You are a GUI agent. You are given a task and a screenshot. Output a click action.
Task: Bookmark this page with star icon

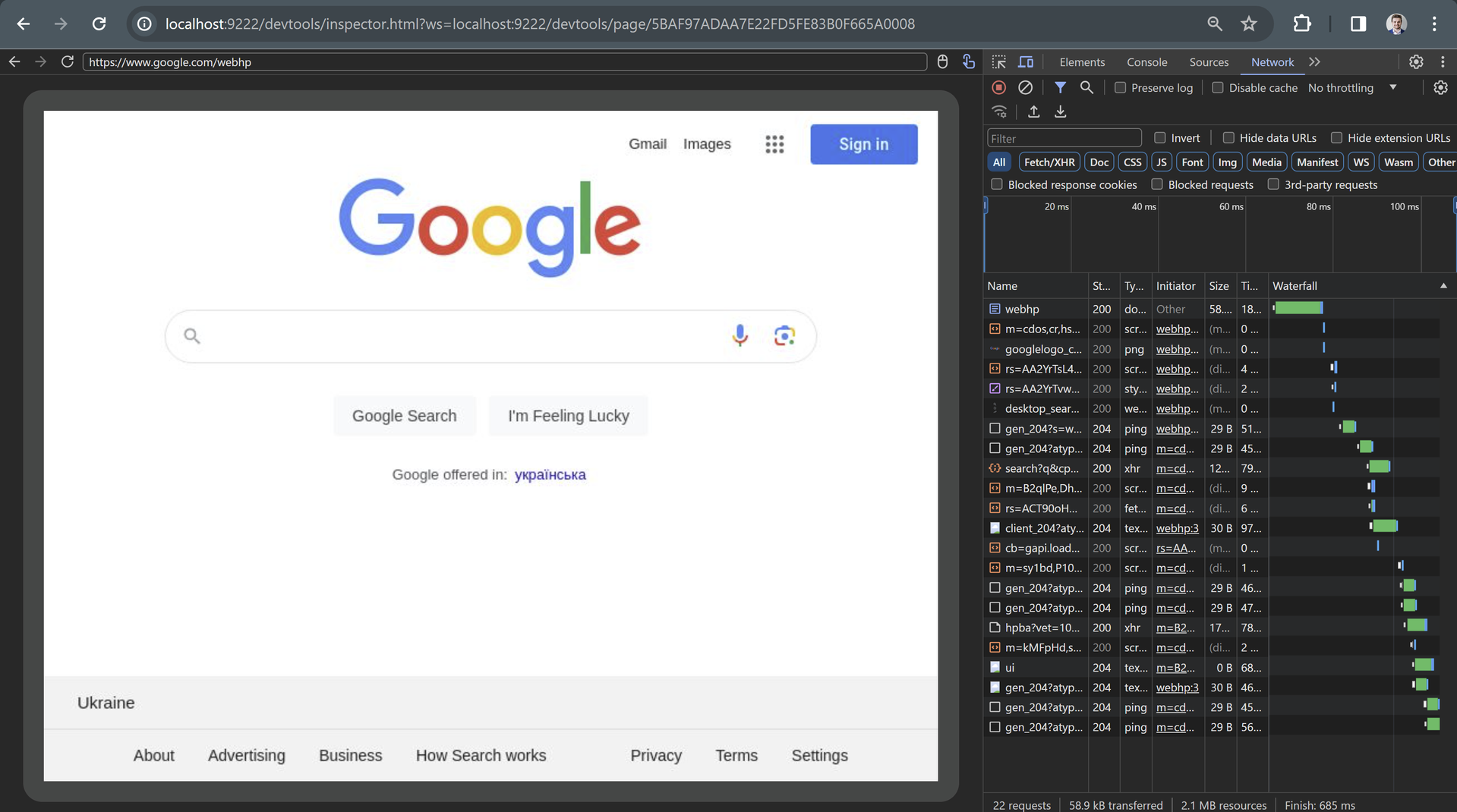pyautogui.click(x=1249, y=24)
